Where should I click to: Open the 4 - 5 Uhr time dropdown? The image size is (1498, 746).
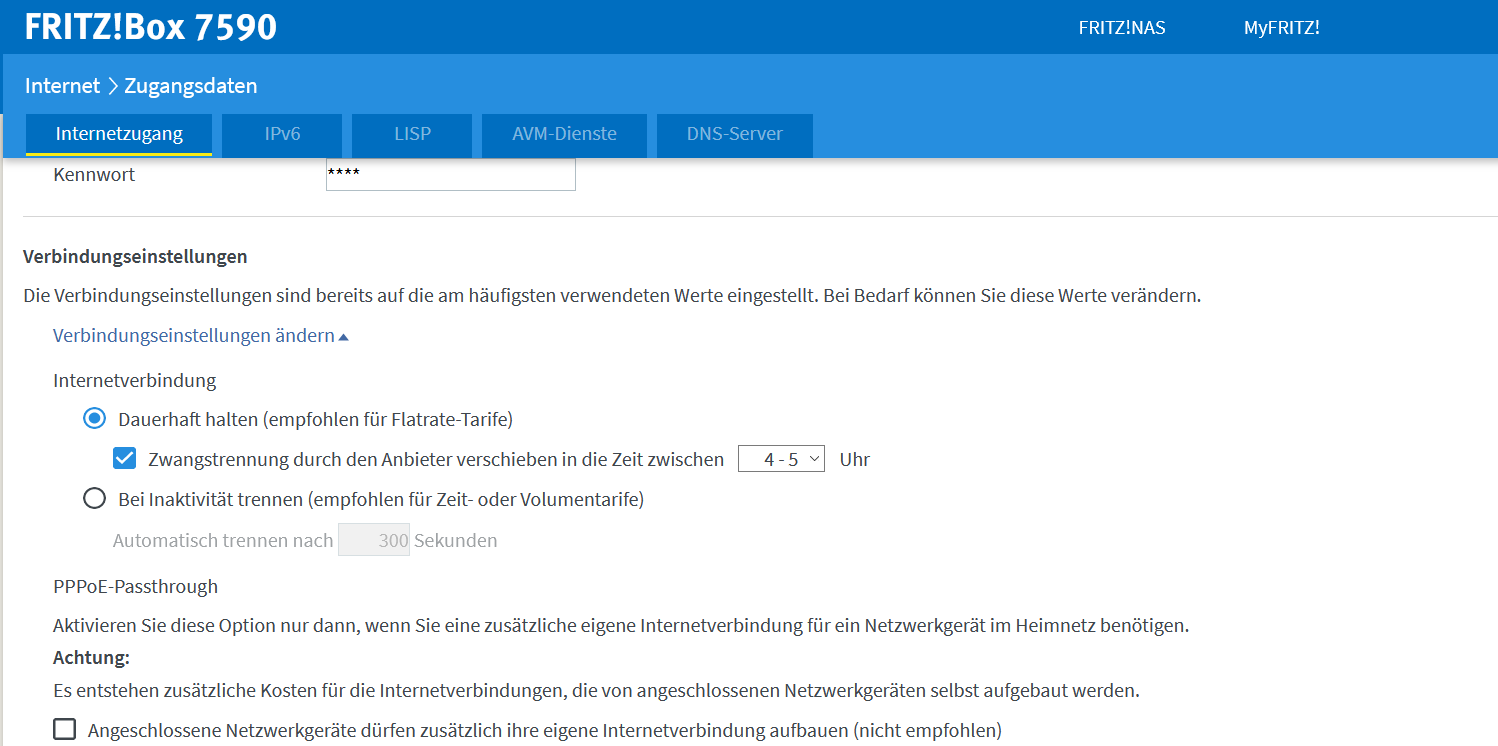tap(781, 459)
